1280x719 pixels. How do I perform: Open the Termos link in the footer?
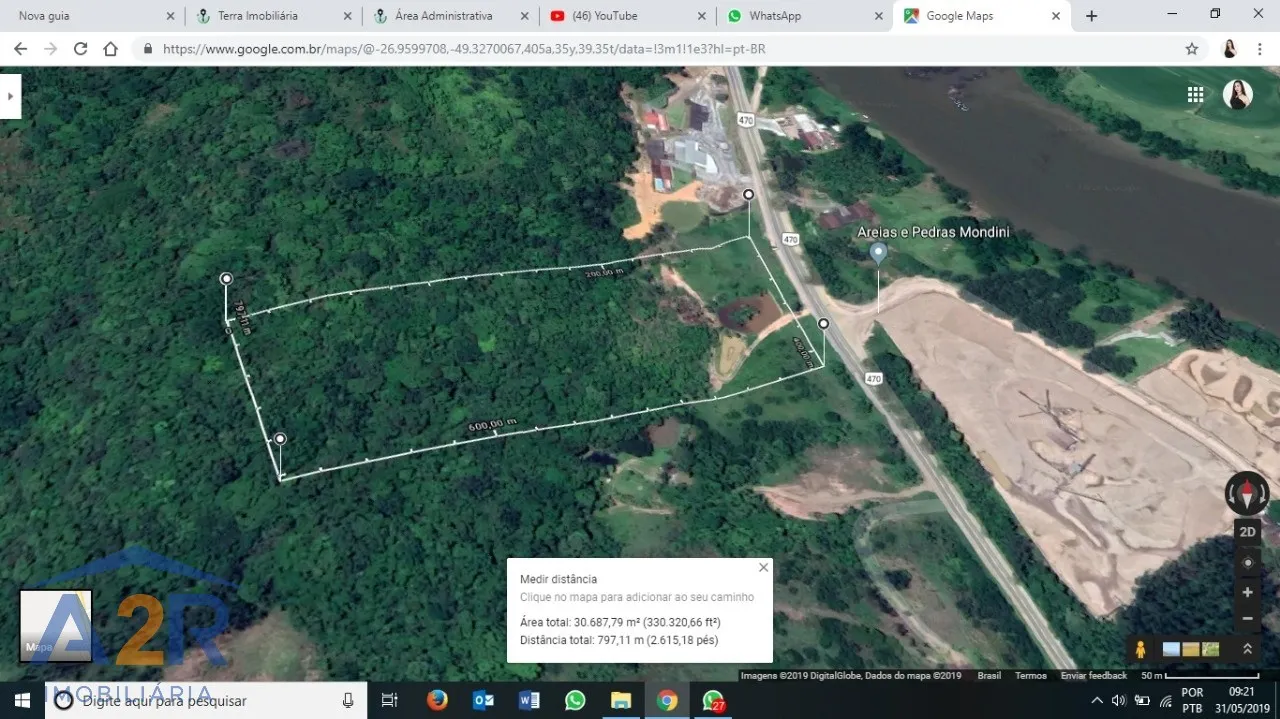1030,675
